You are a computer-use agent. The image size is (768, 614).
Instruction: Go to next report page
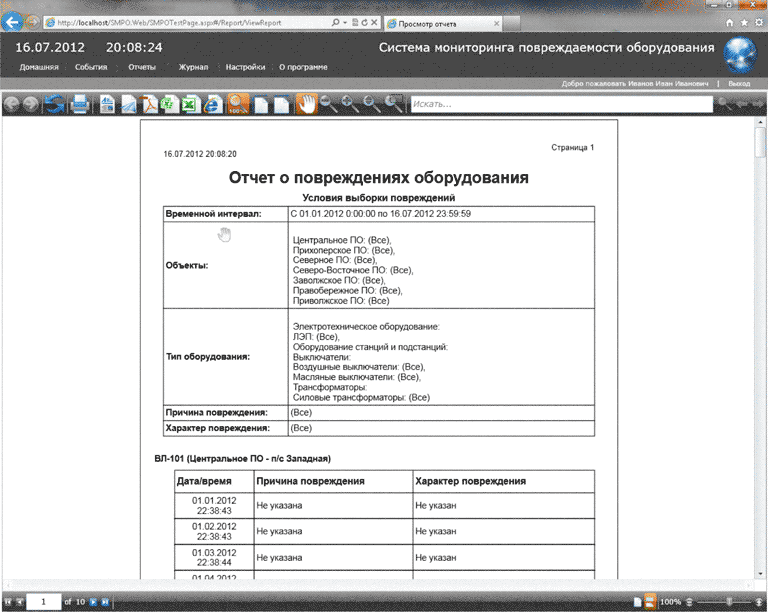pyautogui.click(x=93, y=602)
